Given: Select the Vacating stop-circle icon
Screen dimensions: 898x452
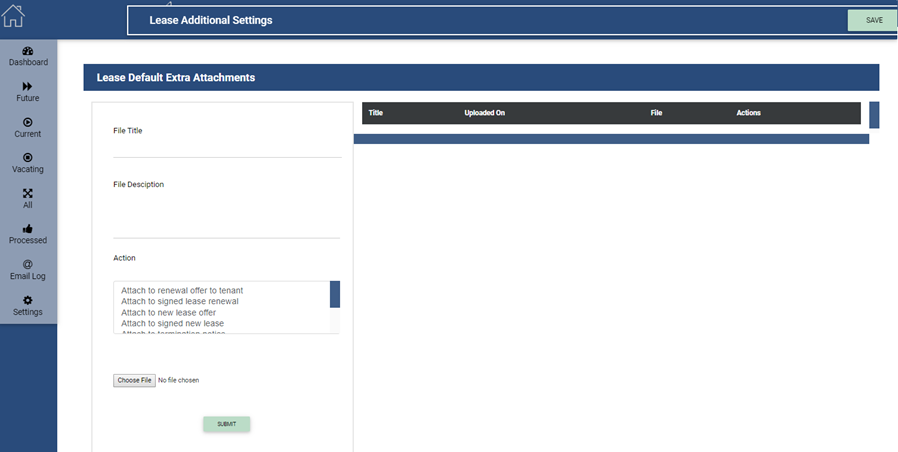Looking at the screenshot, I should point(27,158).
